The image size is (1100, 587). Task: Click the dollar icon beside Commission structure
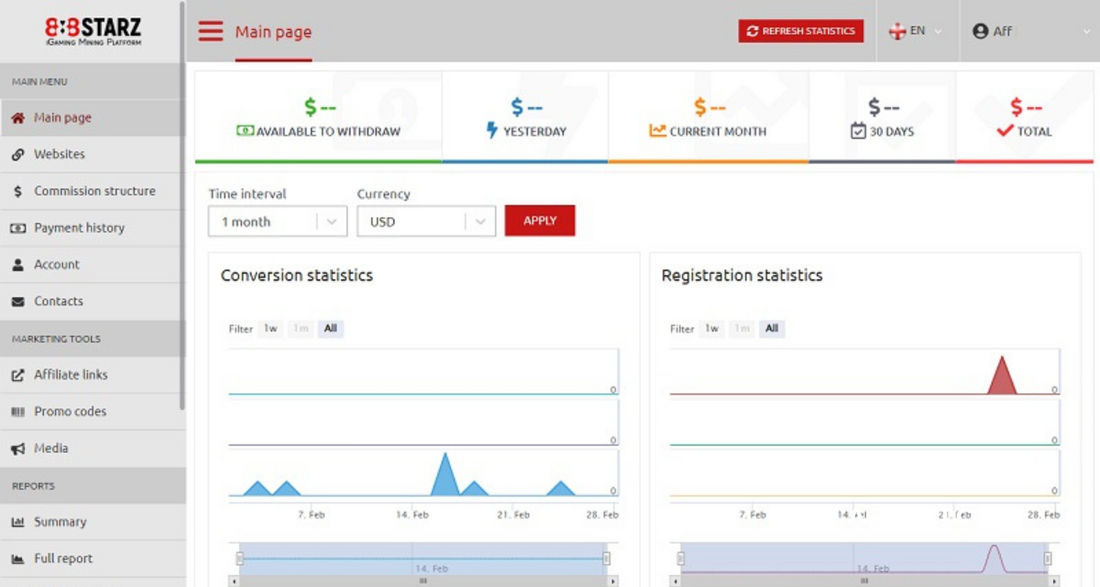(18, 191)
